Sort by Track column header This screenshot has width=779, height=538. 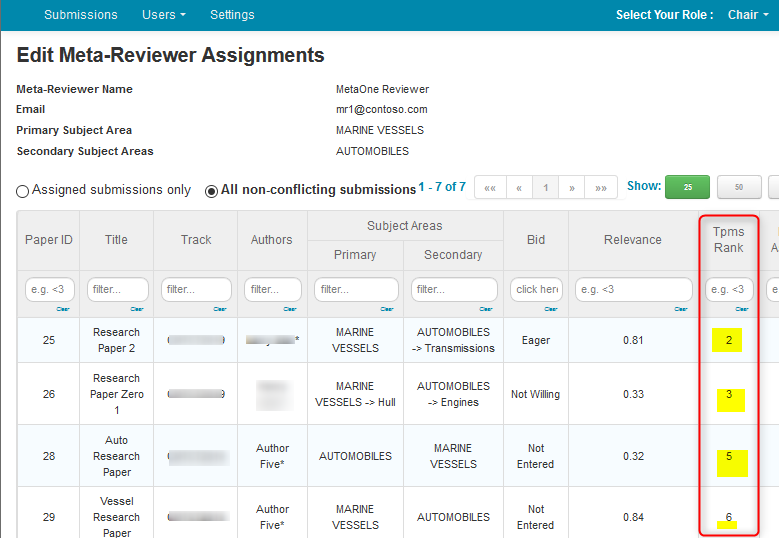[196, 240]
